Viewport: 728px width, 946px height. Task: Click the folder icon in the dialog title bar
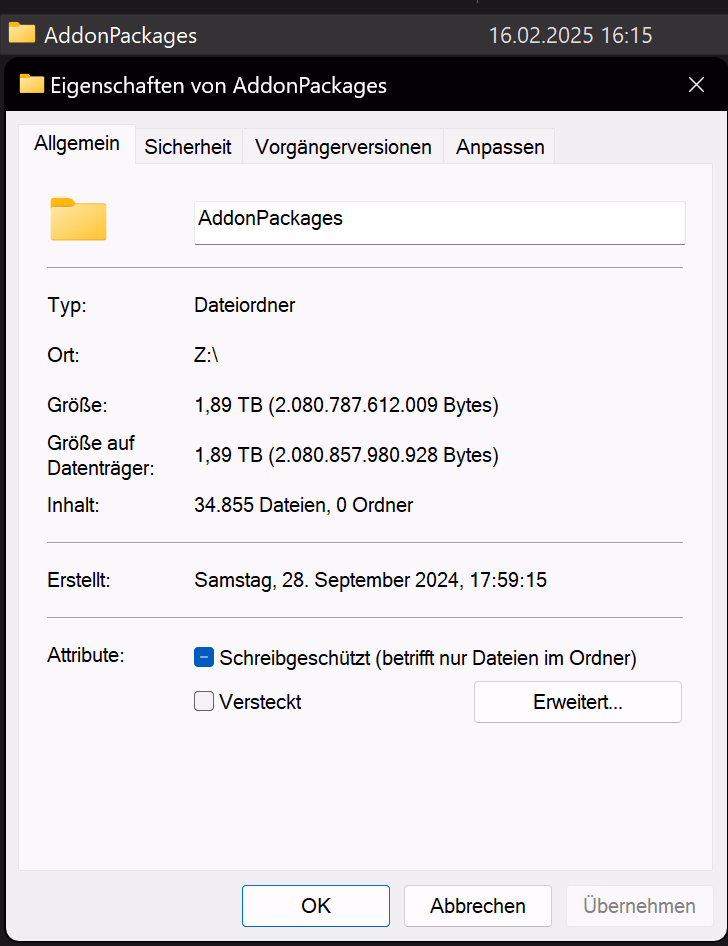(x=32, y=85)
